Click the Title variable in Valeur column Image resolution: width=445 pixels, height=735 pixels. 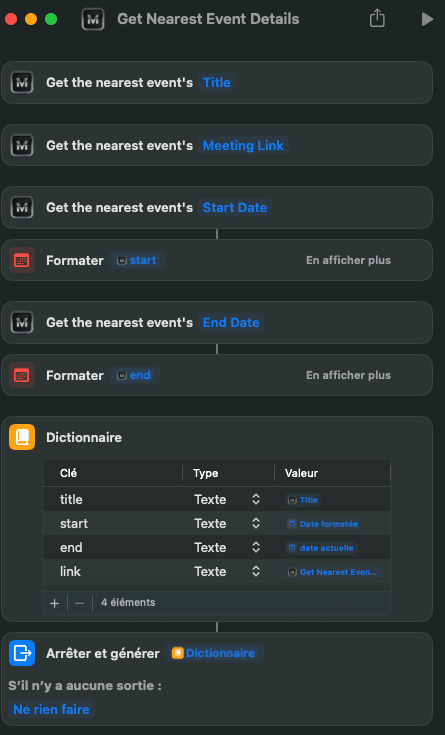point(303,500)
